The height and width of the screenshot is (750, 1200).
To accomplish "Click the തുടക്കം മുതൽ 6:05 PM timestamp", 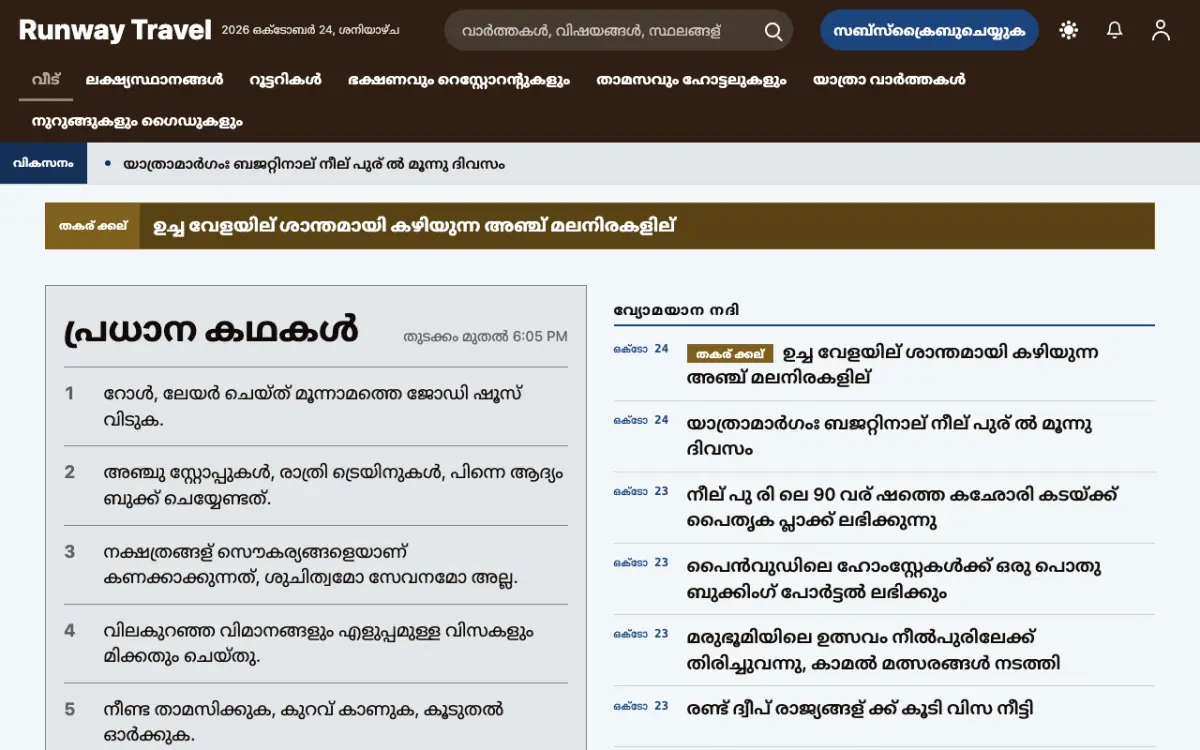I will pyautogui.click(x=485, y=337).
